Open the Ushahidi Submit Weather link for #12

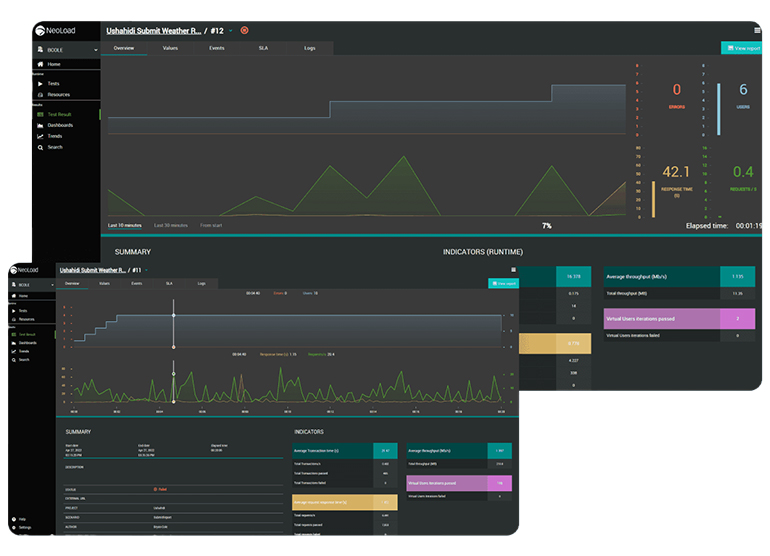tap(150, 30)
